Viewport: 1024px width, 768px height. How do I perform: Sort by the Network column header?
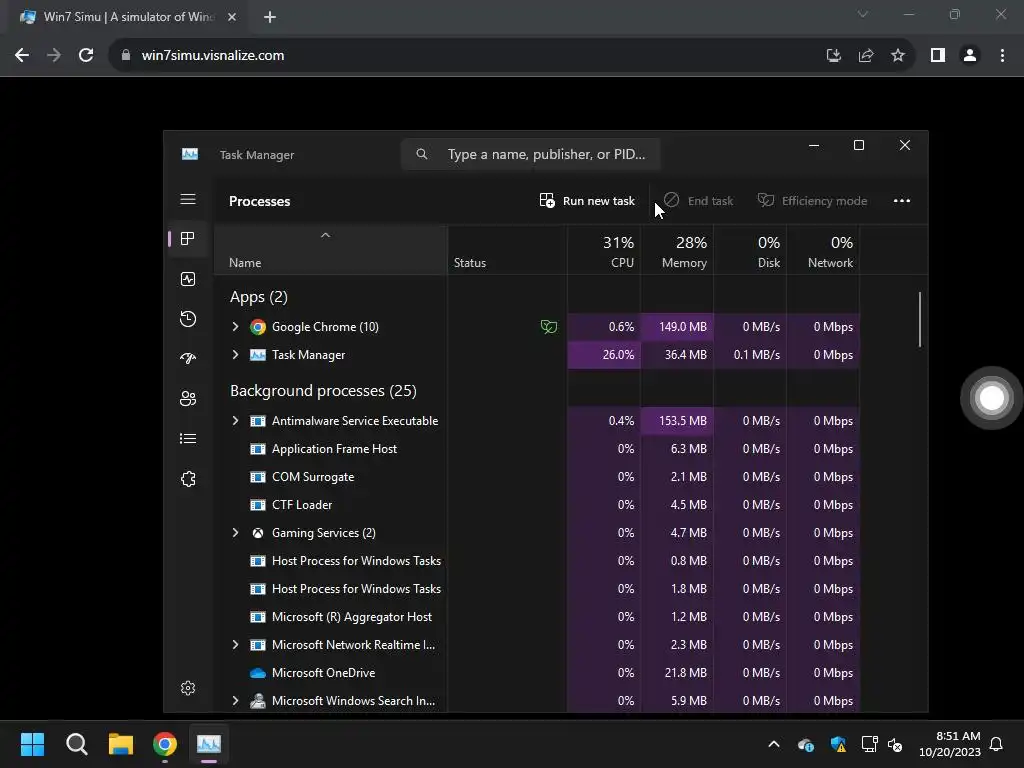point(824,250)
